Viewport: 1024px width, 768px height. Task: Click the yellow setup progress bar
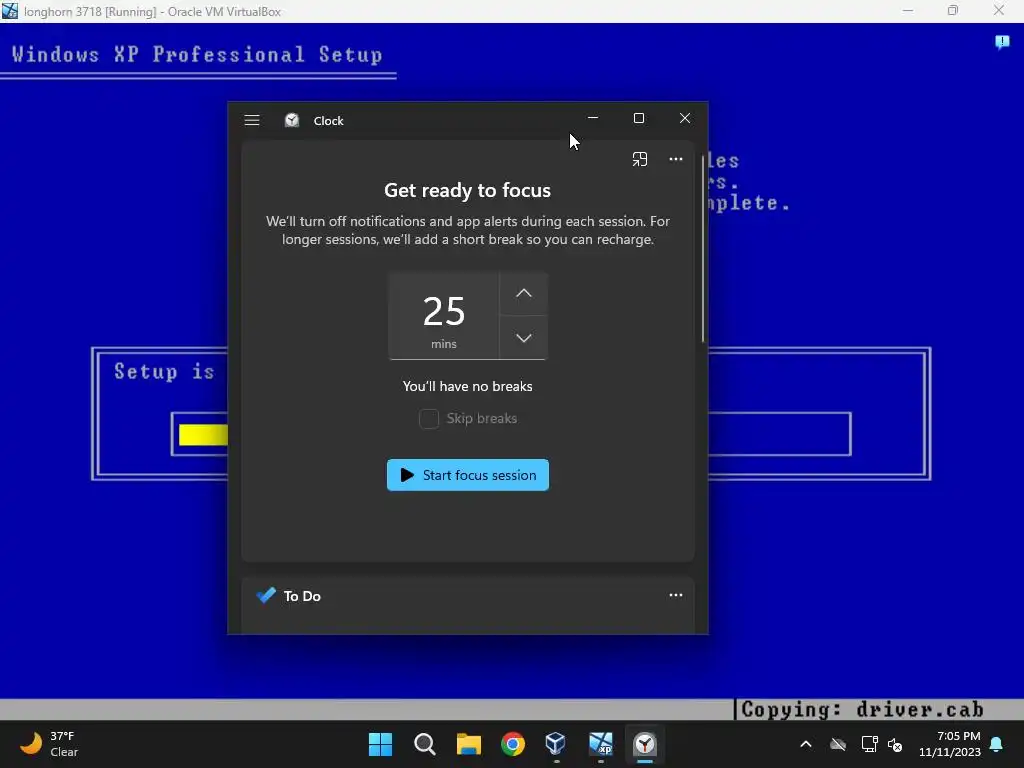203,434
